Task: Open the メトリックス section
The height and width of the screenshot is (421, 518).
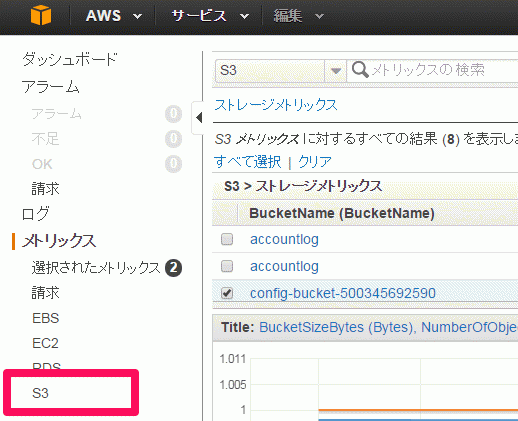Action: pyautogui.click(x=59, y=241)
